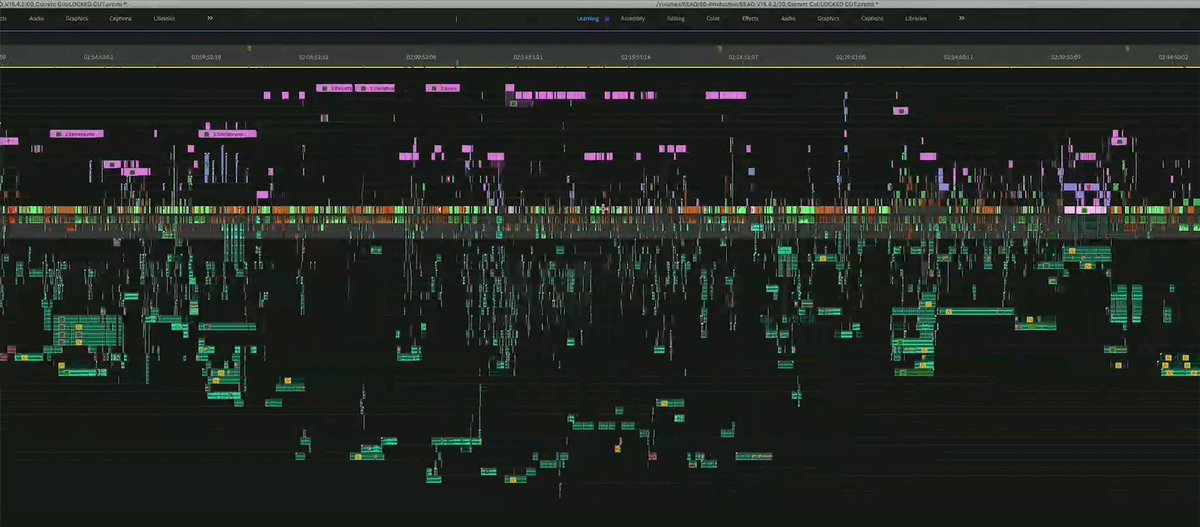Switch to the Effects workspace tab
Viewport: 1200px width, 527px height.
pos(750,18)
